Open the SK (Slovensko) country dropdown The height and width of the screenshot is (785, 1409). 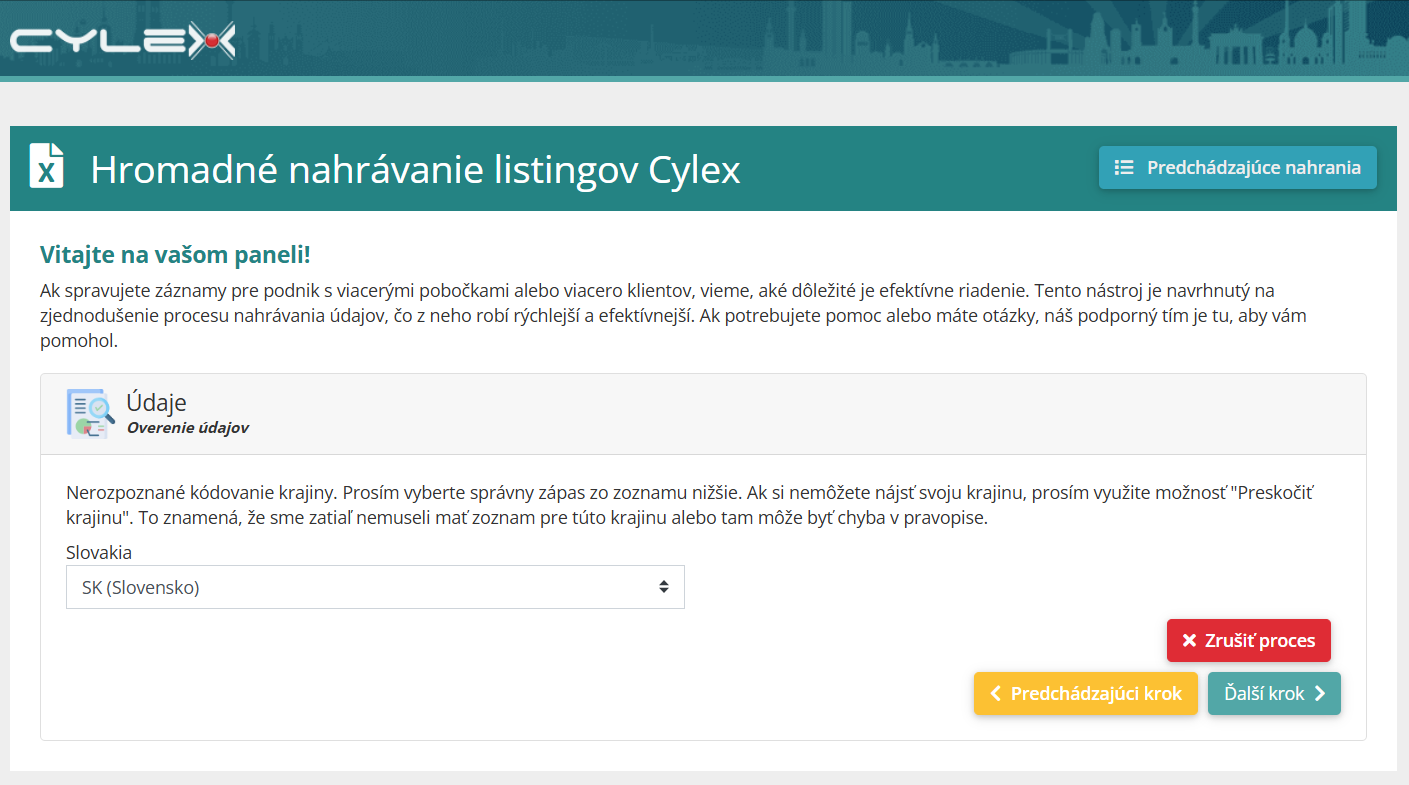[x=375, y=587]
